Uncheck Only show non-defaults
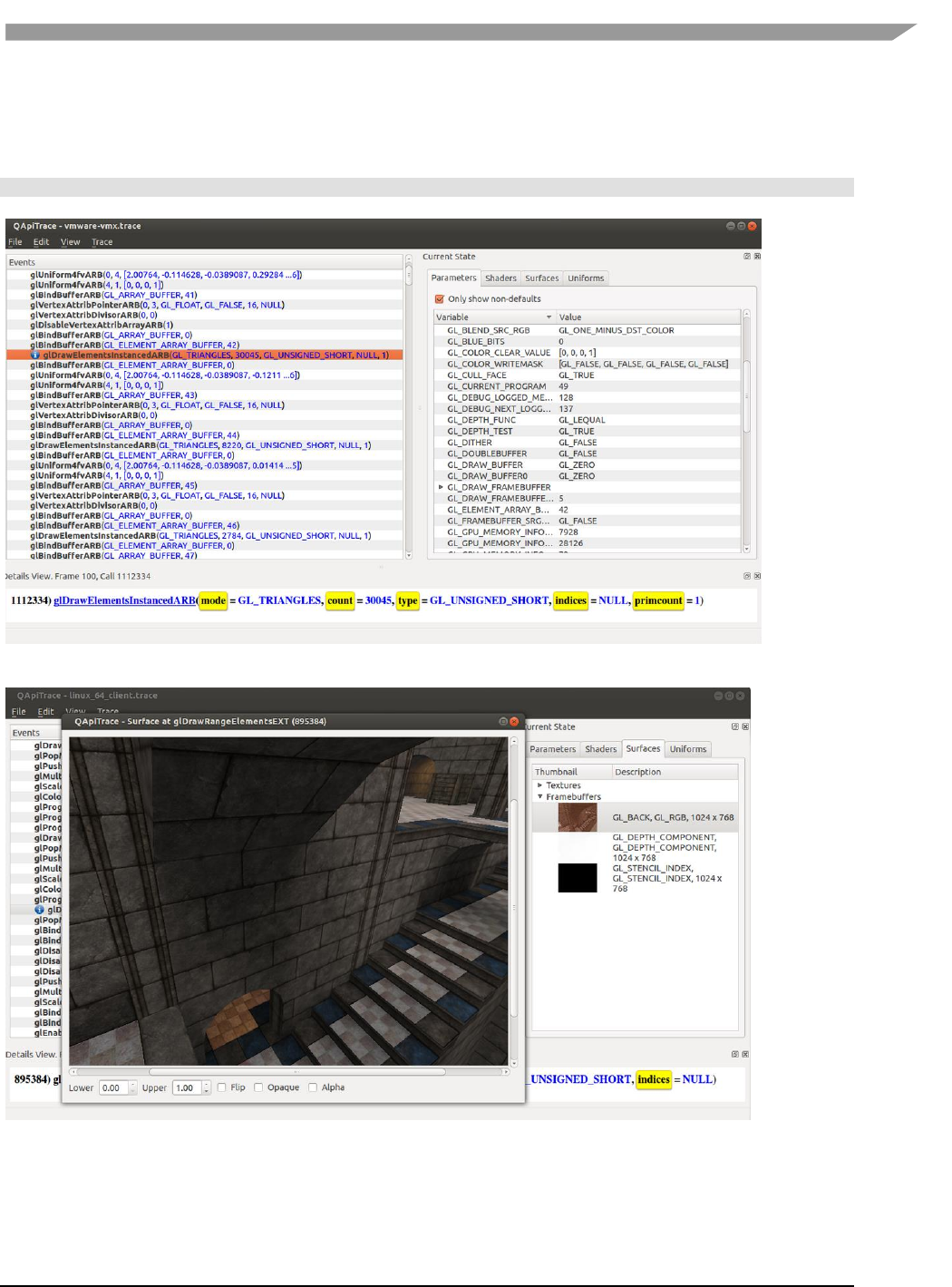952x1287 pixels. [440, 298]
